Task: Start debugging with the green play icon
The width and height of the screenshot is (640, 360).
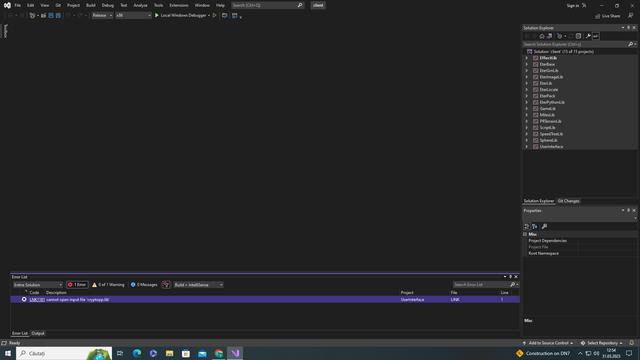Action: tap(157, 16)
